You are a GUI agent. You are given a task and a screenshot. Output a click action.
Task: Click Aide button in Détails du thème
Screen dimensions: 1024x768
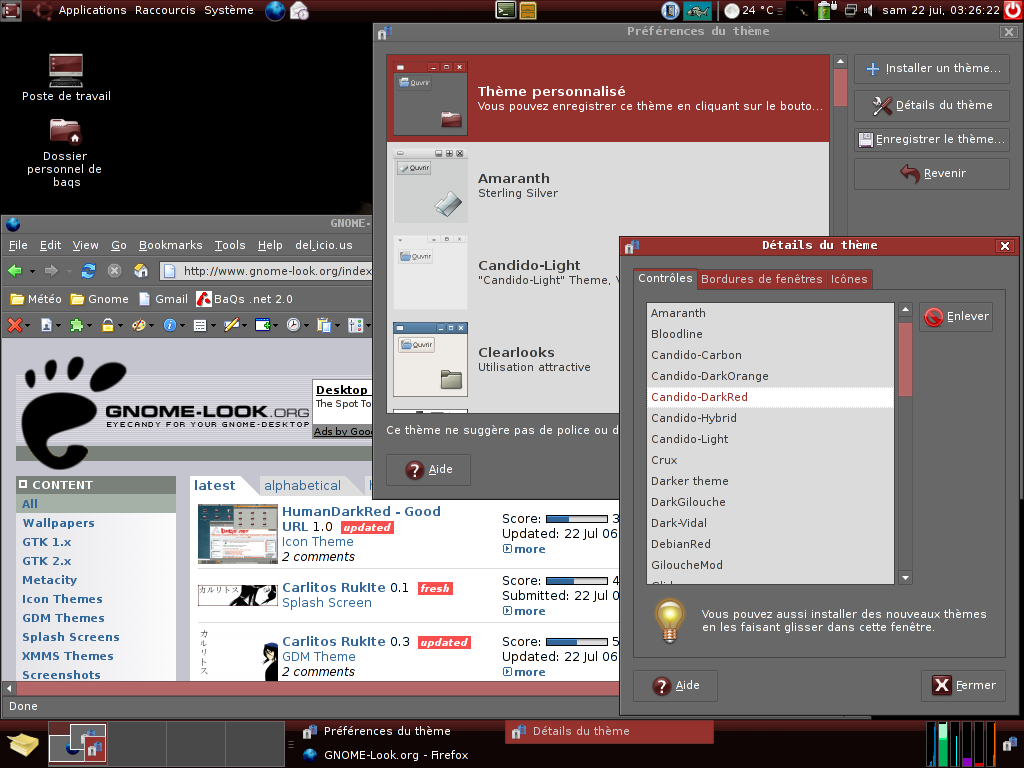point(675,685)
